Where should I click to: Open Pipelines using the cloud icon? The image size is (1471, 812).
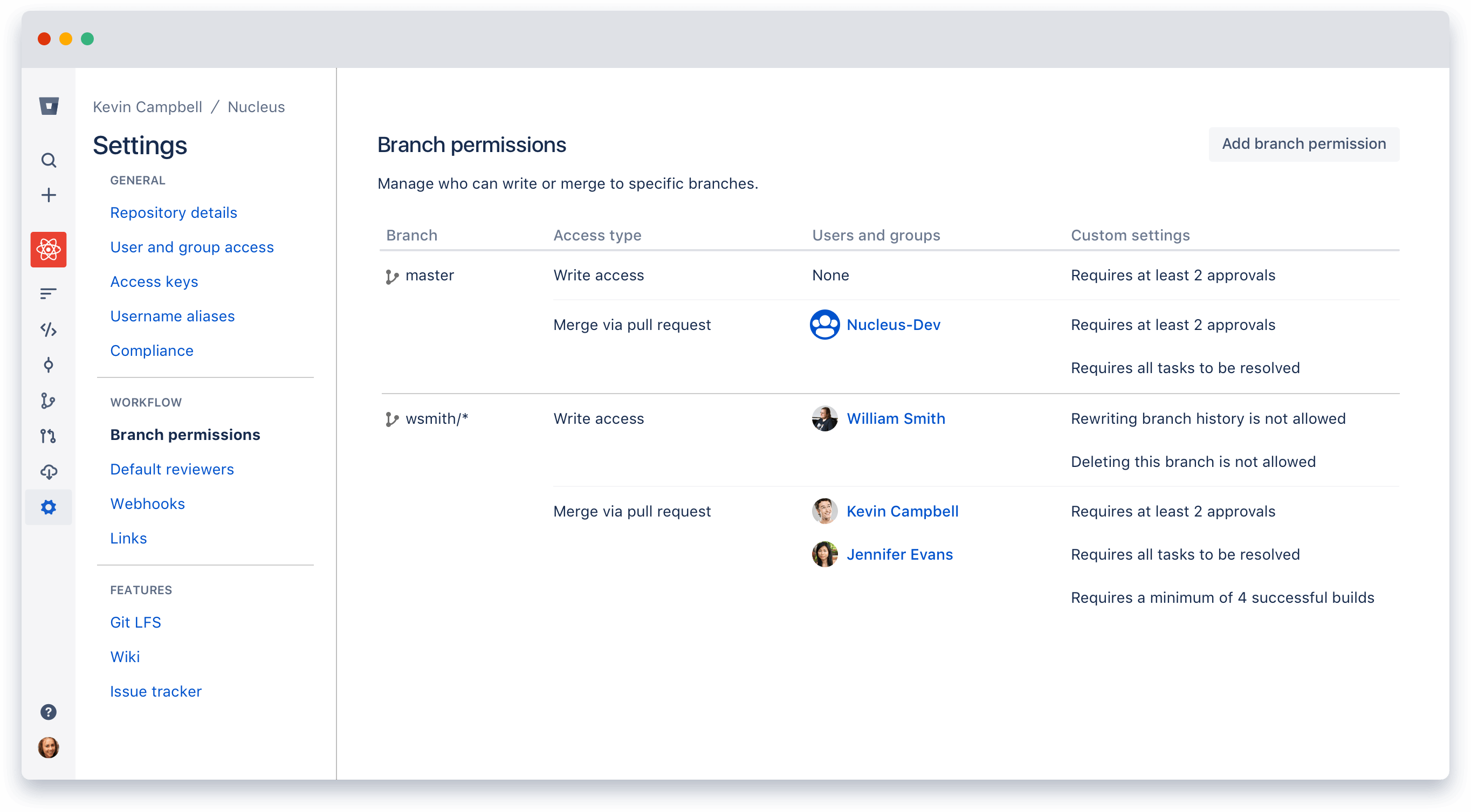pyautogui.click(x=49, y=472)
